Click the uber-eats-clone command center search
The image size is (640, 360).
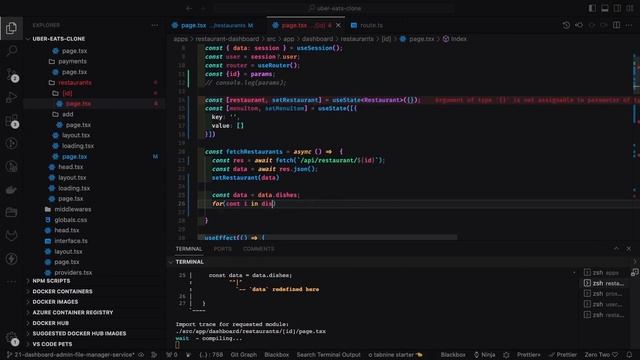[334, 8]
